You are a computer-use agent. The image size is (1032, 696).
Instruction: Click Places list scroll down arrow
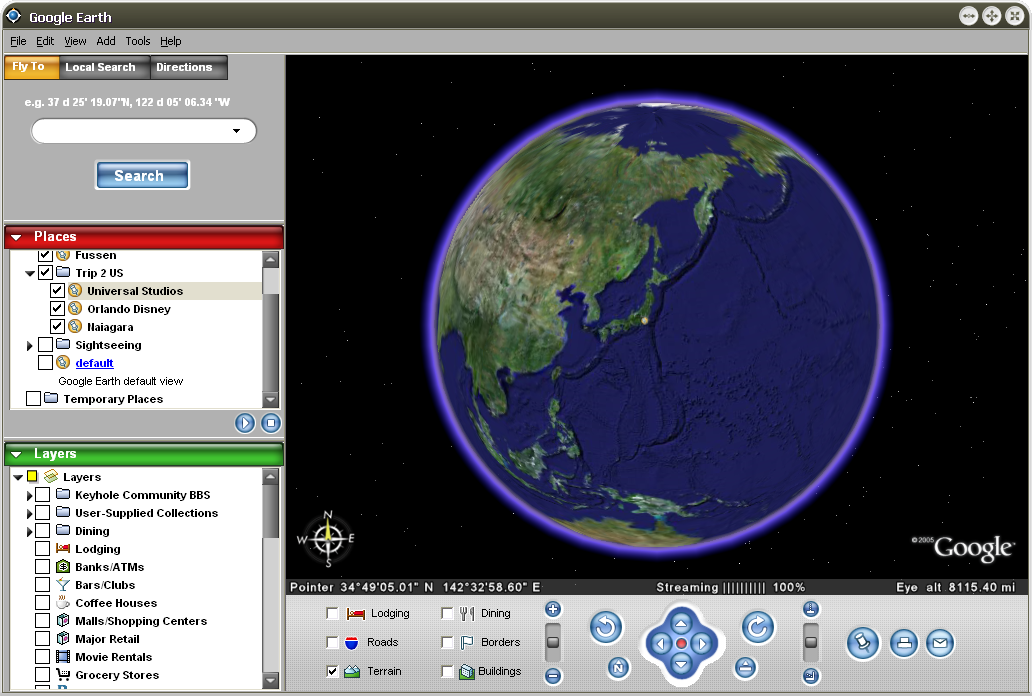click(271, 399)
